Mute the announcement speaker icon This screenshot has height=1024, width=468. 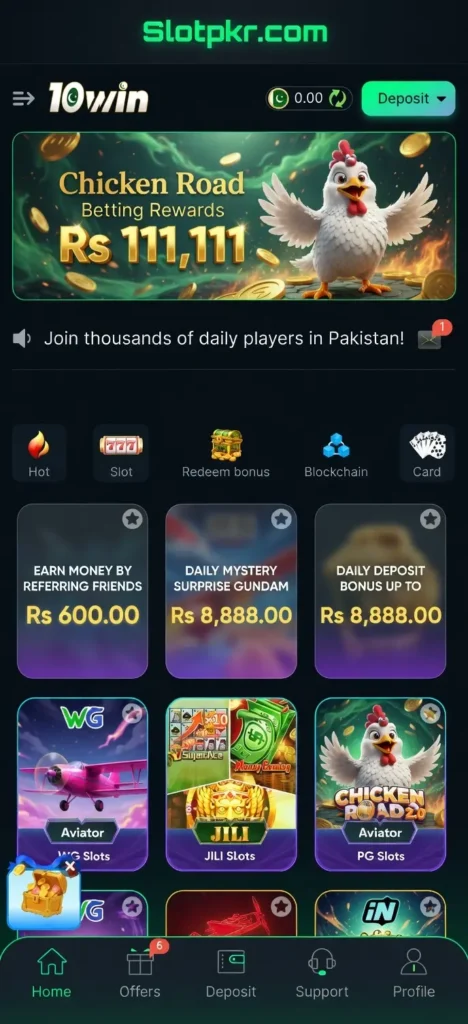[x=22, y=339]
